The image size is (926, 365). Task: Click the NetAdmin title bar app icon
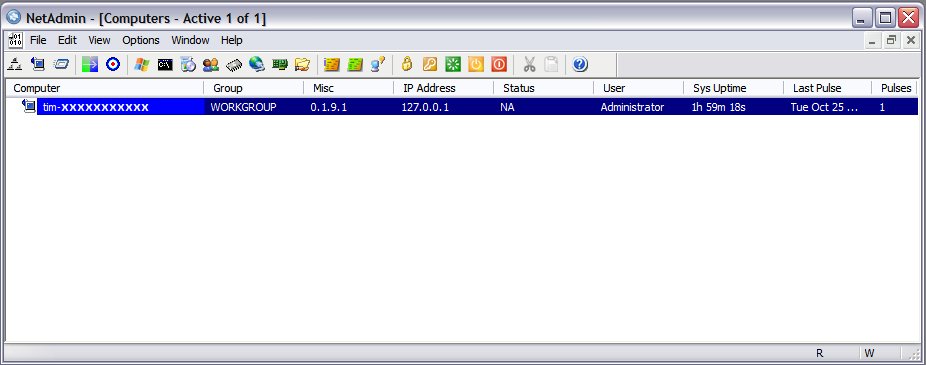pos(14,18)
